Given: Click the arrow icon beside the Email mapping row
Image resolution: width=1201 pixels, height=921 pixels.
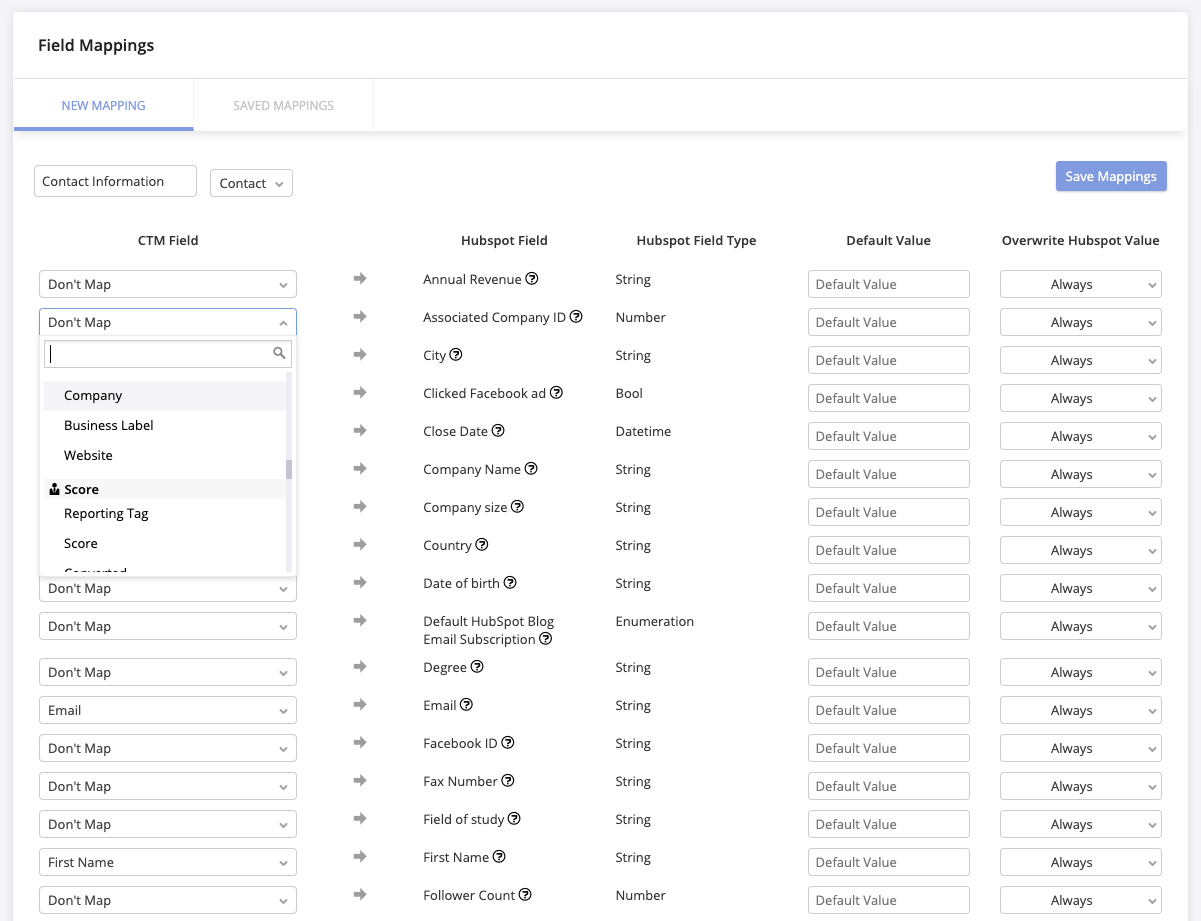Looking at the screenshot, I should [360, 705].
